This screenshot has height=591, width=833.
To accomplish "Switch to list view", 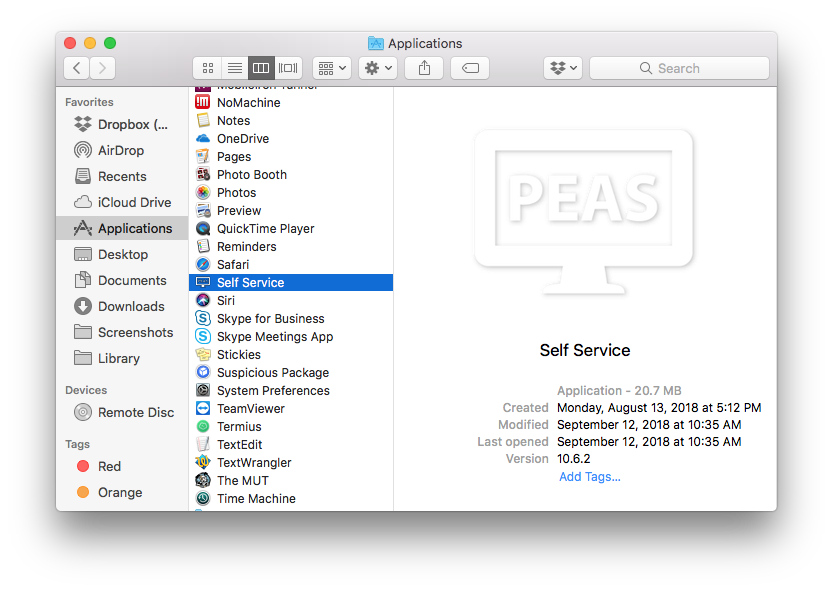I will [x=235, y=68].
